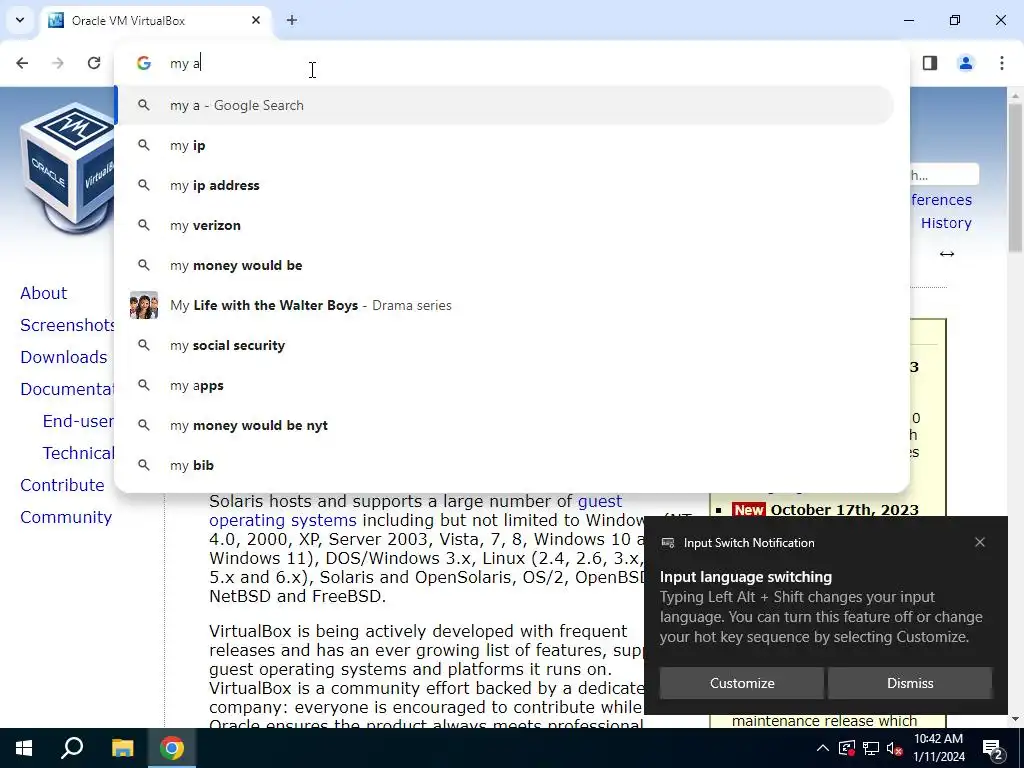Choose the 'my money would be nyt' suggestion
1024x768 pixels.
coord(504,425)
